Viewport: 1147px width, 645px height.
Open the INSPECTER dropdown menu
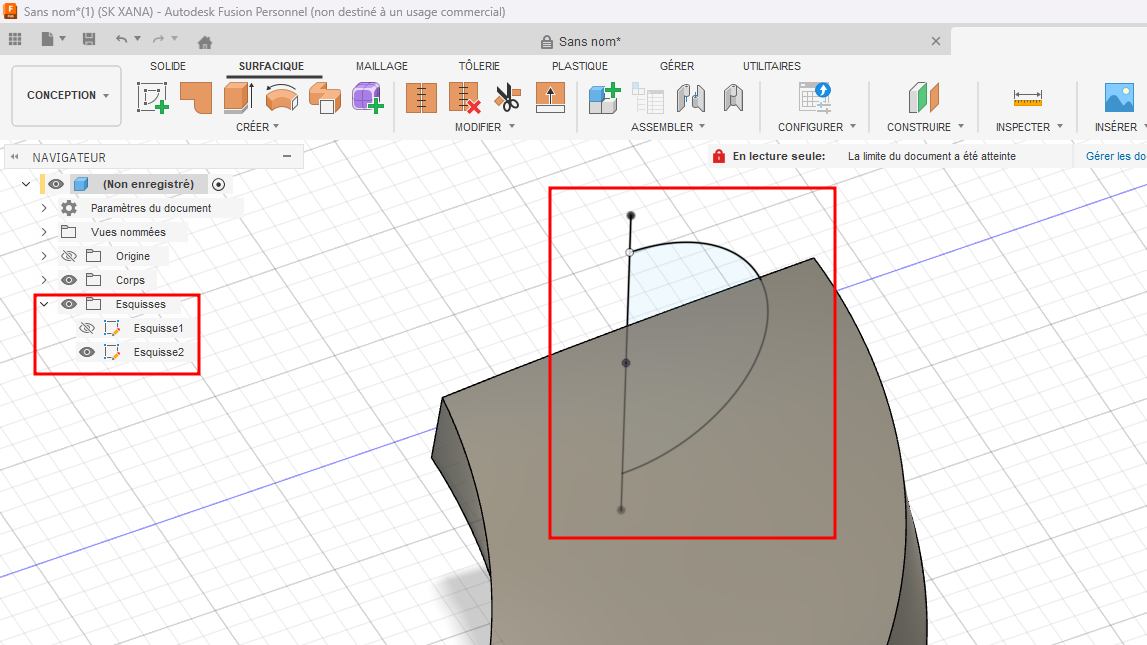1029,127
